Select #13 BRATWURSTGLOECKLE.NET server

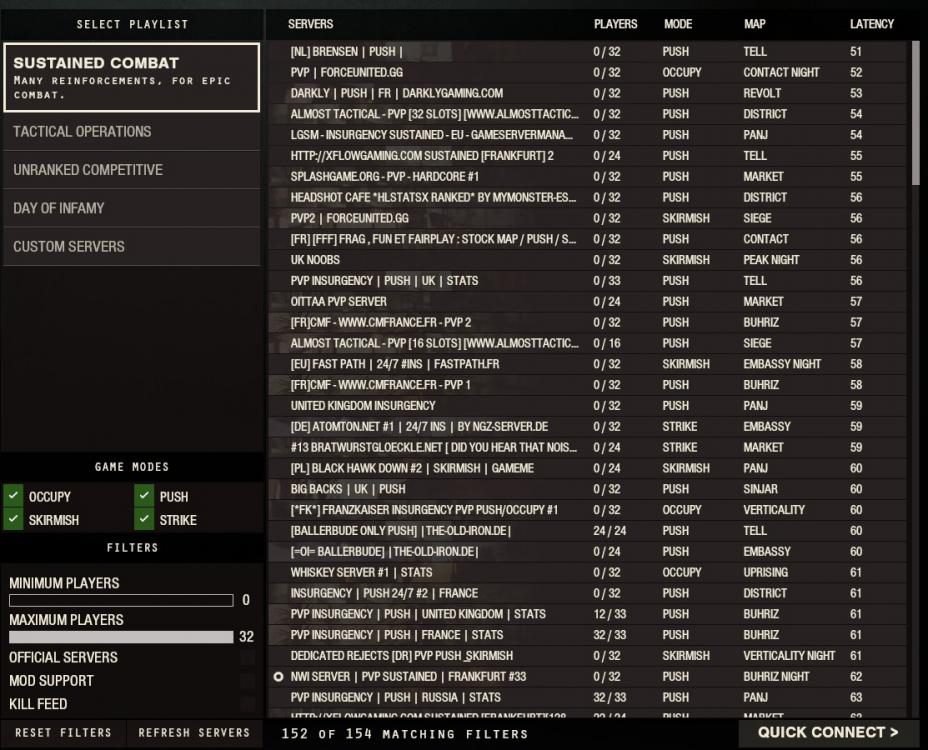[588, 448]
